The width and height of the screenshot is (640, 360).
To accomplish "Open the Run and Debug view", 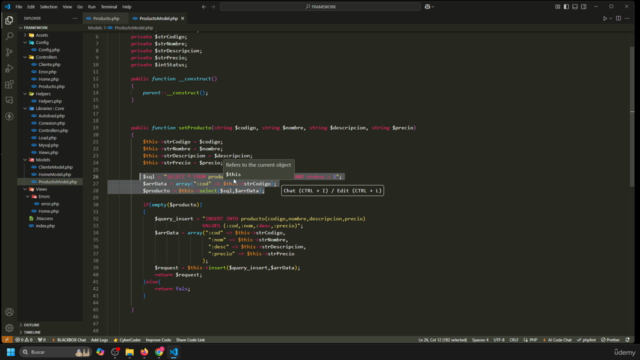I will pyautogui.click(x=9, y=68).
